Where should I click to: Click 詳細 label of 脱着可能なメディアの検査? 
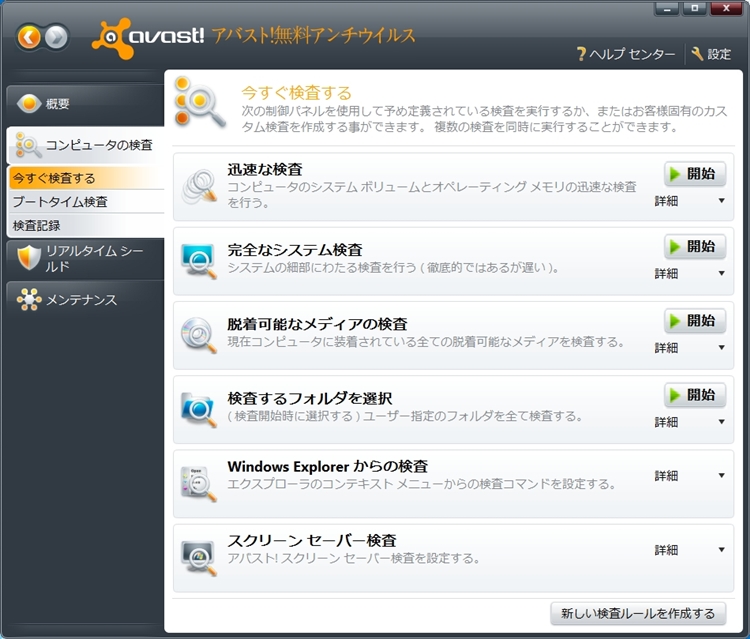tap(666, 348)
